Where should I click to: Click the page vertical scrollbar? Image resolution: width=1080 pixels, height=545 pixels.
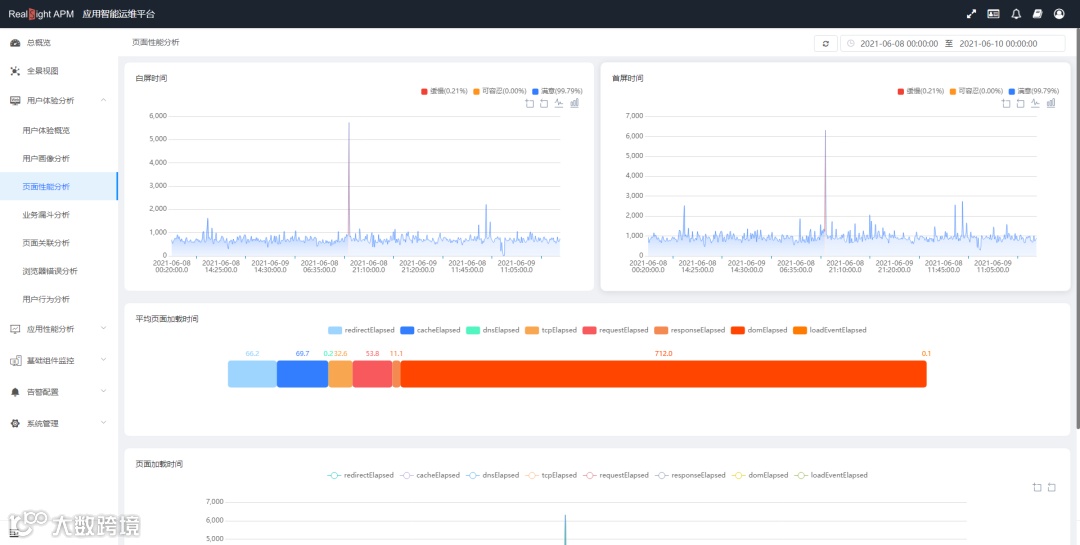click(x=1077, y=227)
